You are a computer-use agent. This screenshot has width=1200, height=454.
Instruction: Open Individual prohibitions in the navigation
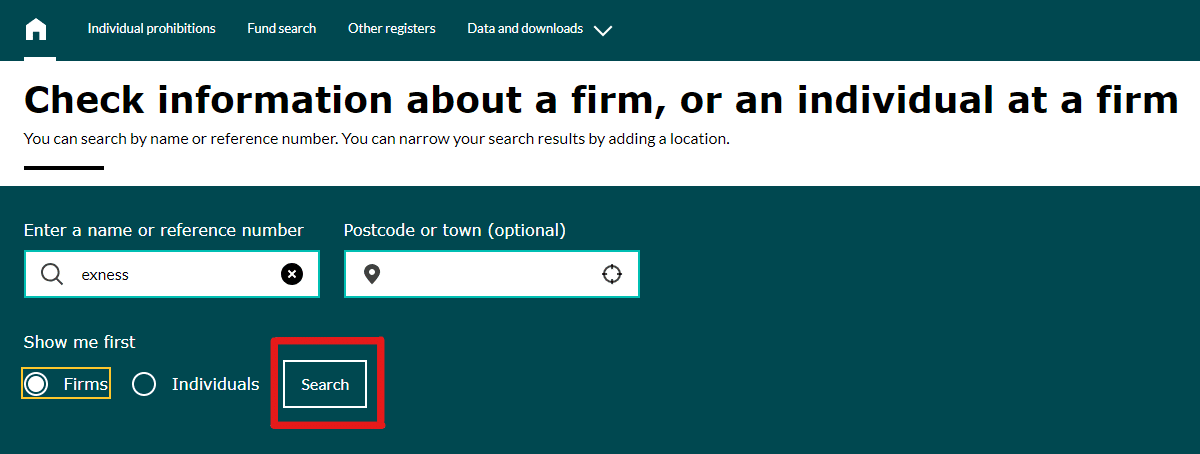(151, 29)
